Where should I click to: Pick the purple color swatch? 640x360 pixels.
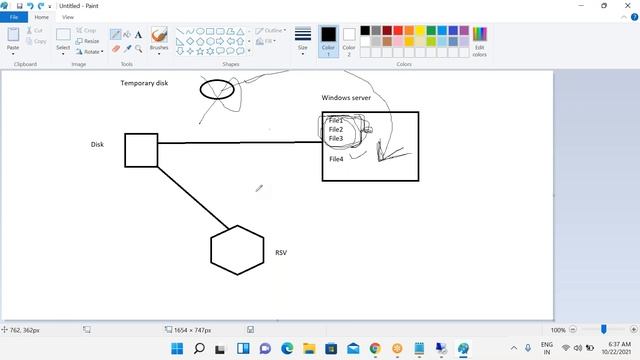point(464,31)
